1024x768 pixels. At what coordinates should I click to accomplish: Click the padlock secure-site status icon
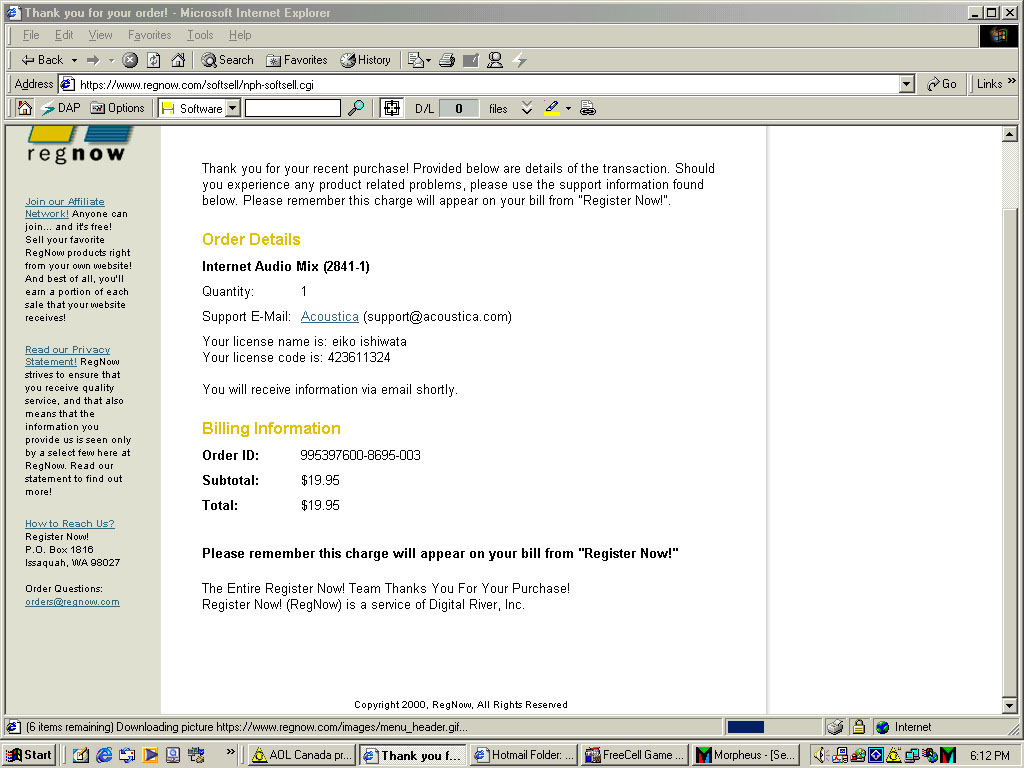[x=859, y=727]
